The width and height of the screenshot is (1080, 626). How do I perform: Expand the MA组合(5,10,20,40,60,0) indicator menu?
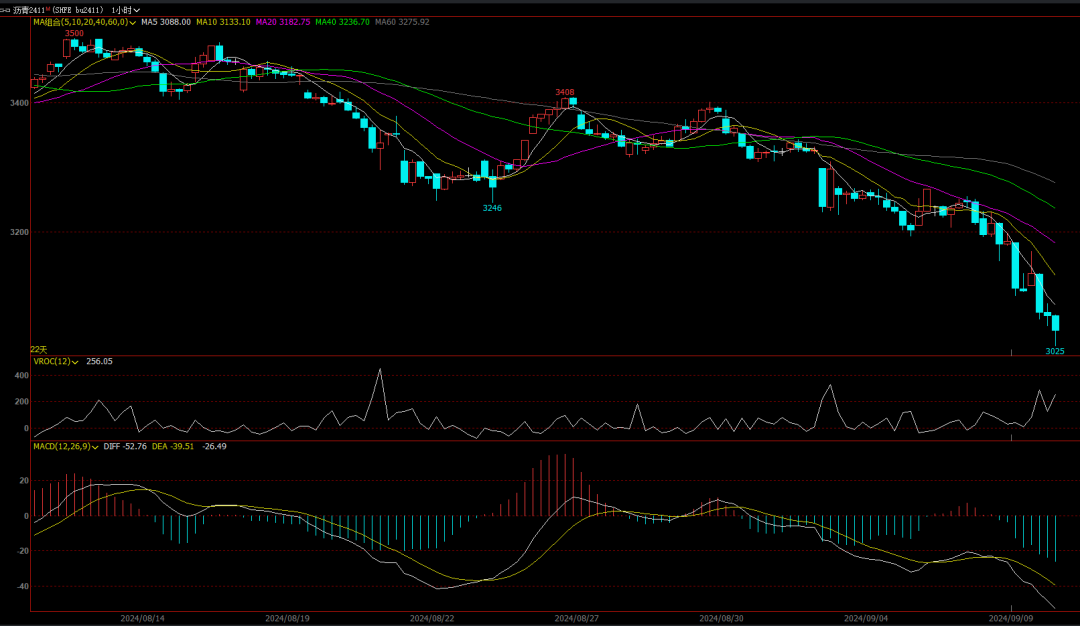tap(84, 22)
